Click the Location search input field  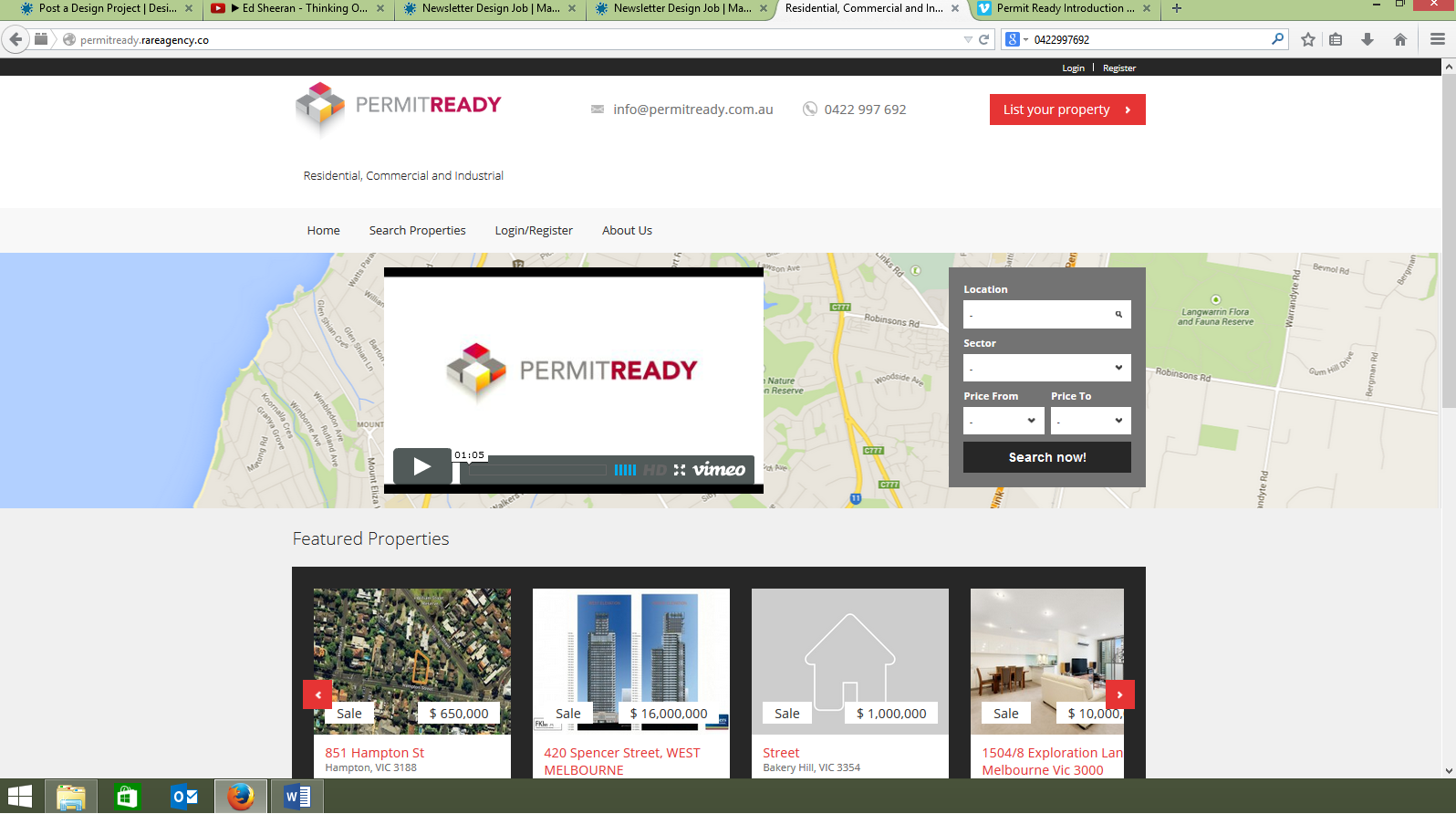1036,315
